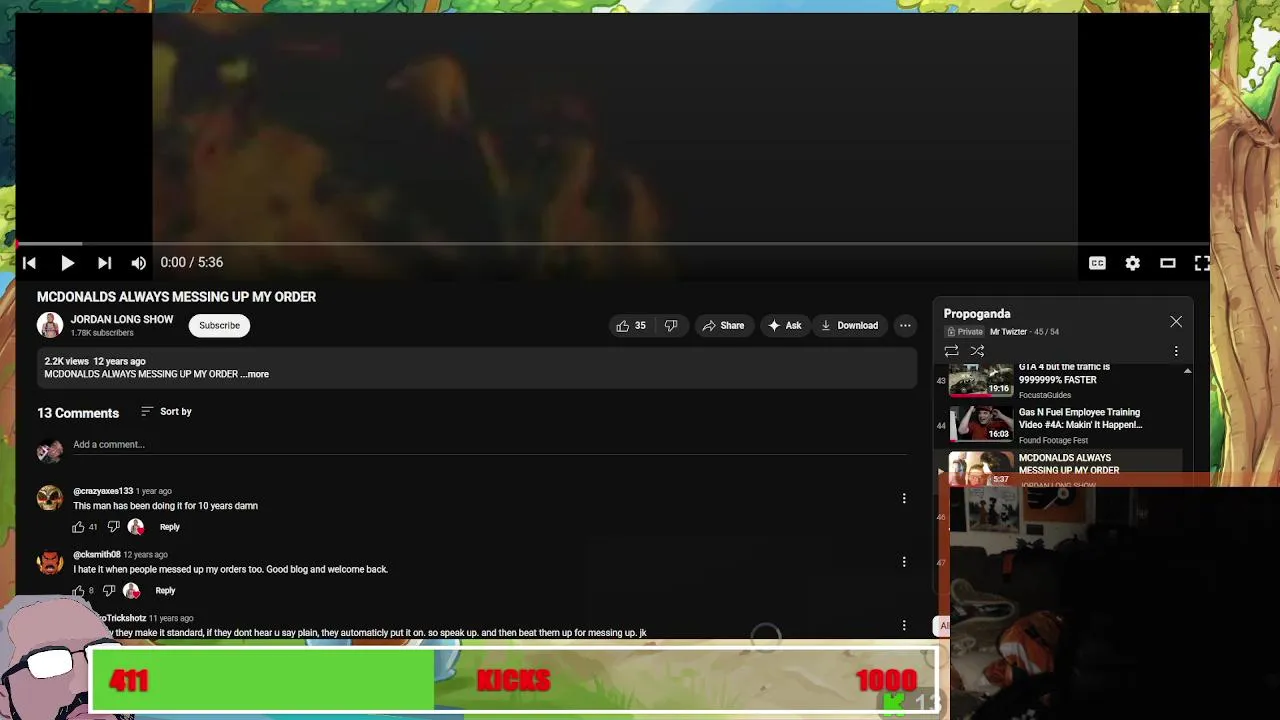
Task: Open @crazyaxes133 profile
Action: 103,491
